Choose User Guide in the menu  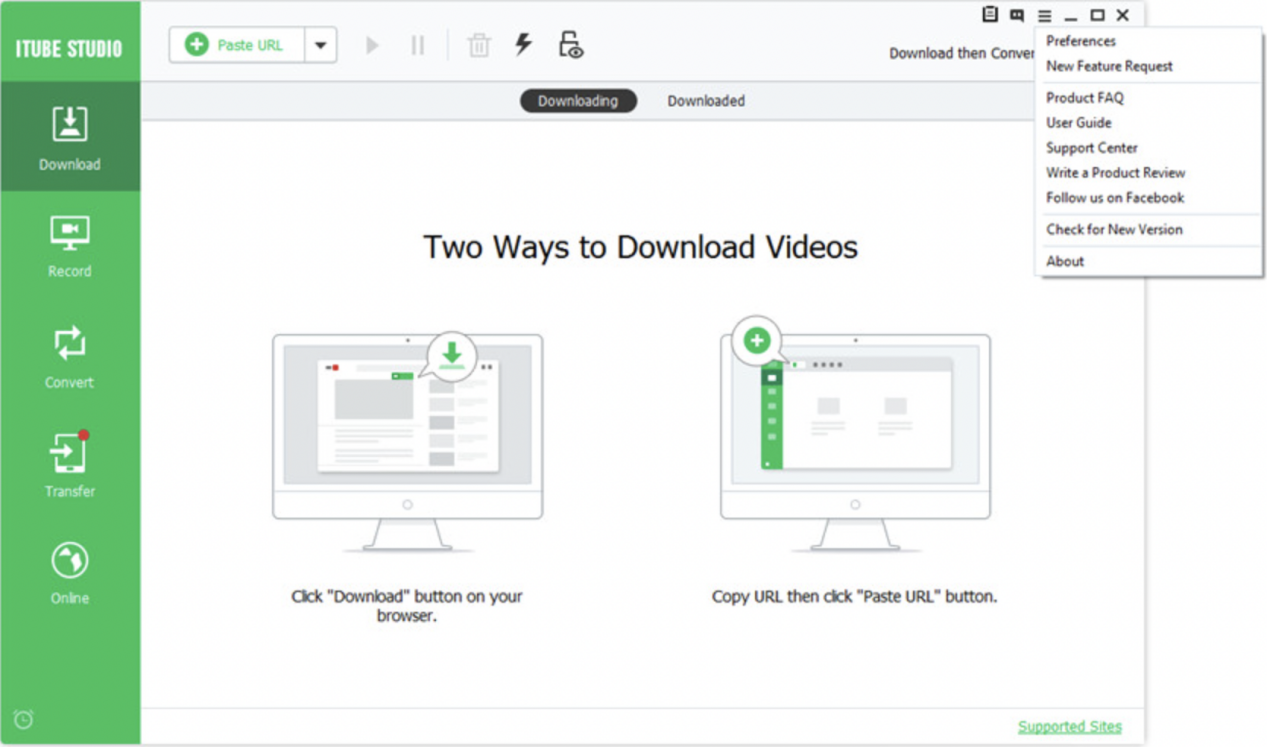pyautogui.click(x=1078, y=123)
